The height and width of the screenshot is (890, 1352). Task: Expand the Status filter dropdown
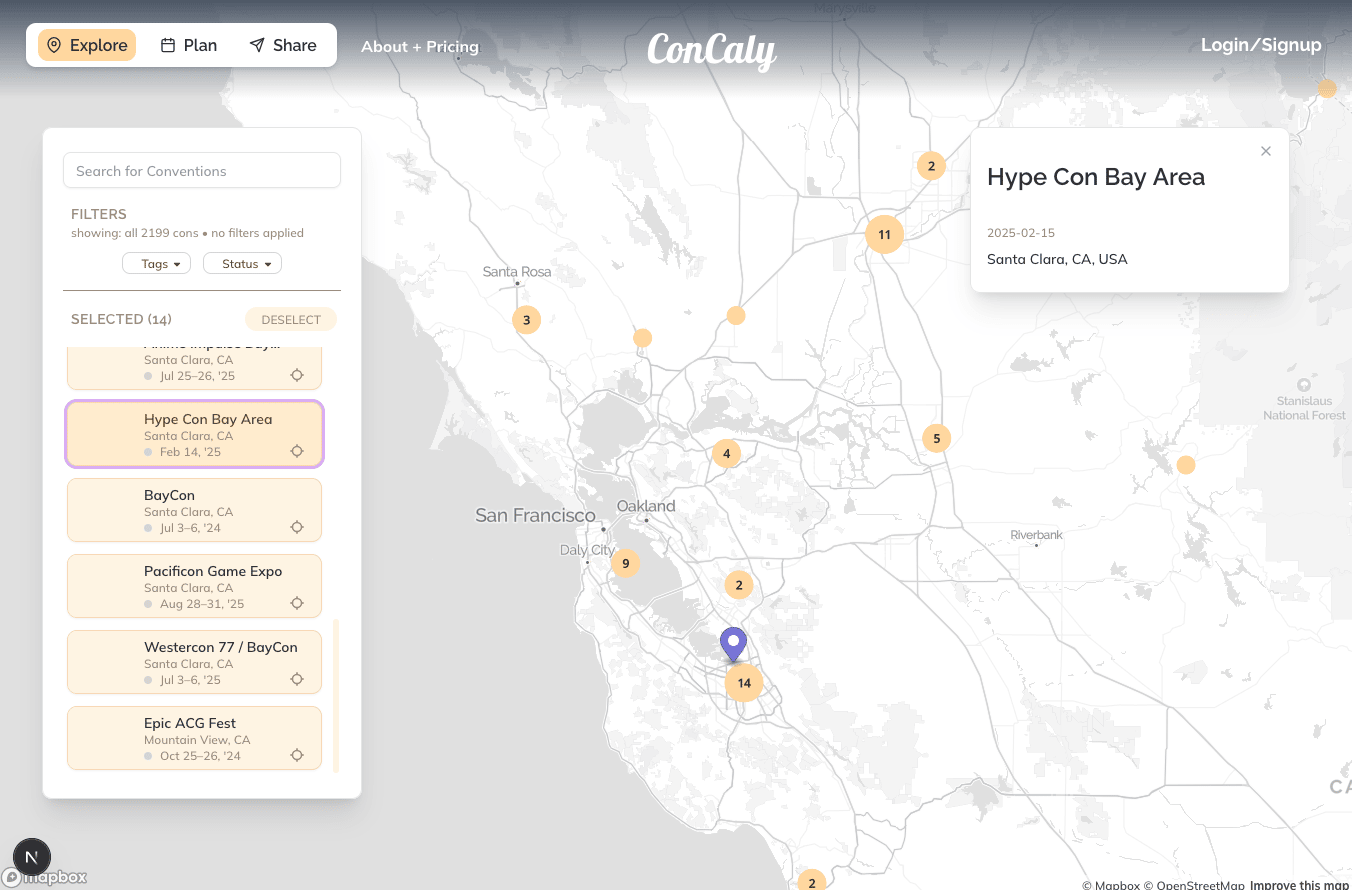point(242,263)
